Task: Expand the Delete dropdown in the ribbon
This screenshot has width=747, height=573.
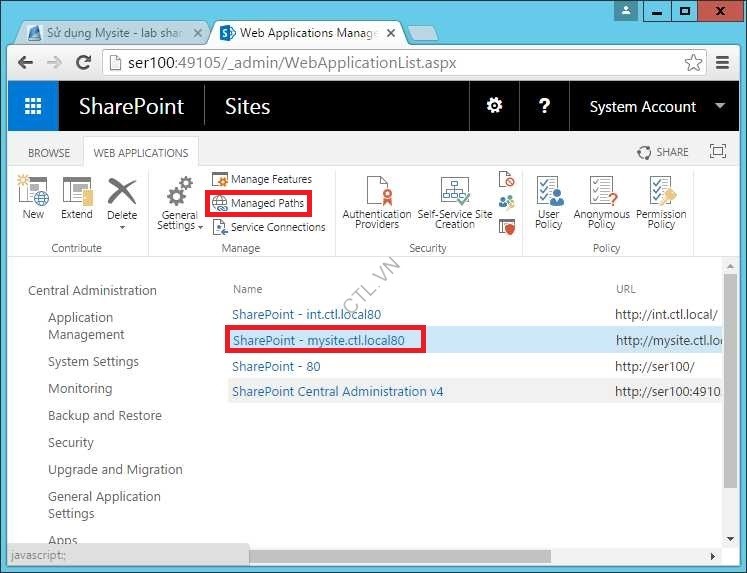Action: pyautogui.click(x=122, y=226)
